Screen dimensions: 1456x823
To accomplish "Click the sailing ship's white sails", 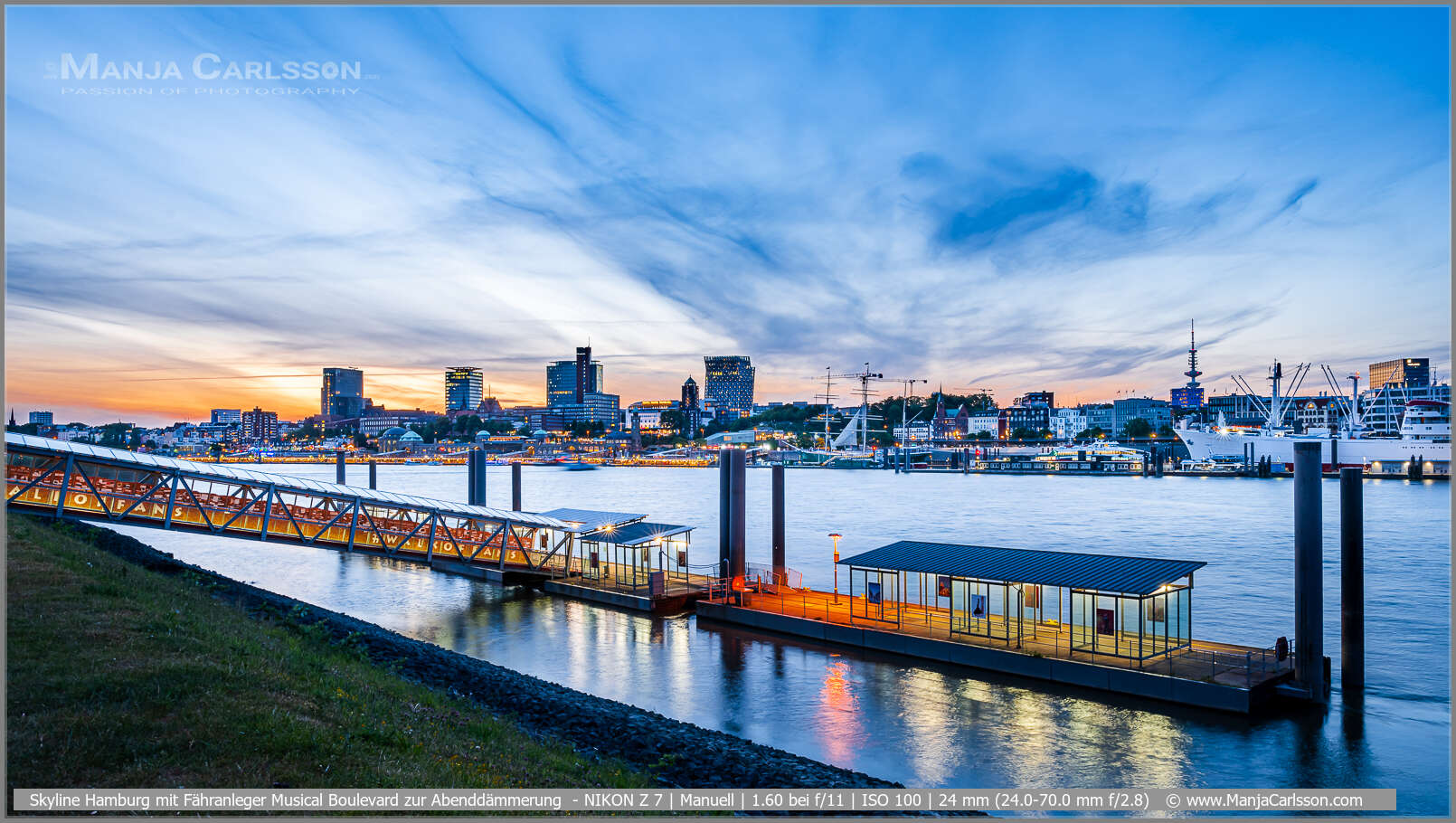I will tap(848, 430).
